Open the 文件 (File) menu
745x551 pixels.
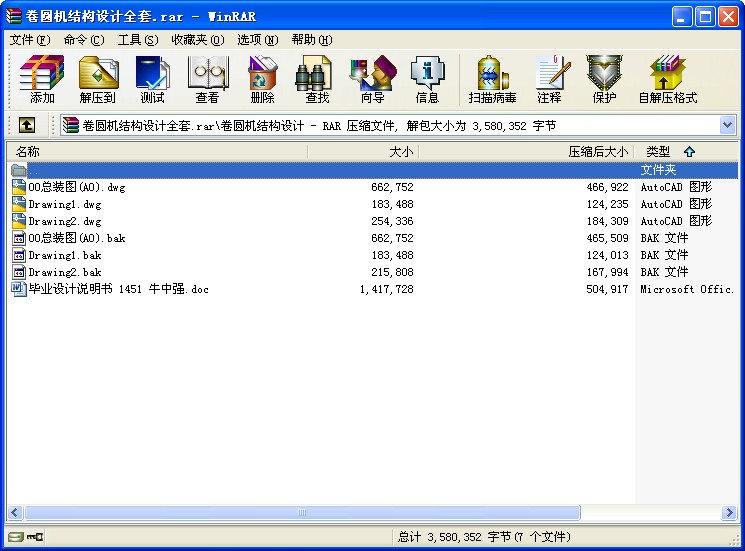point(29,40)
